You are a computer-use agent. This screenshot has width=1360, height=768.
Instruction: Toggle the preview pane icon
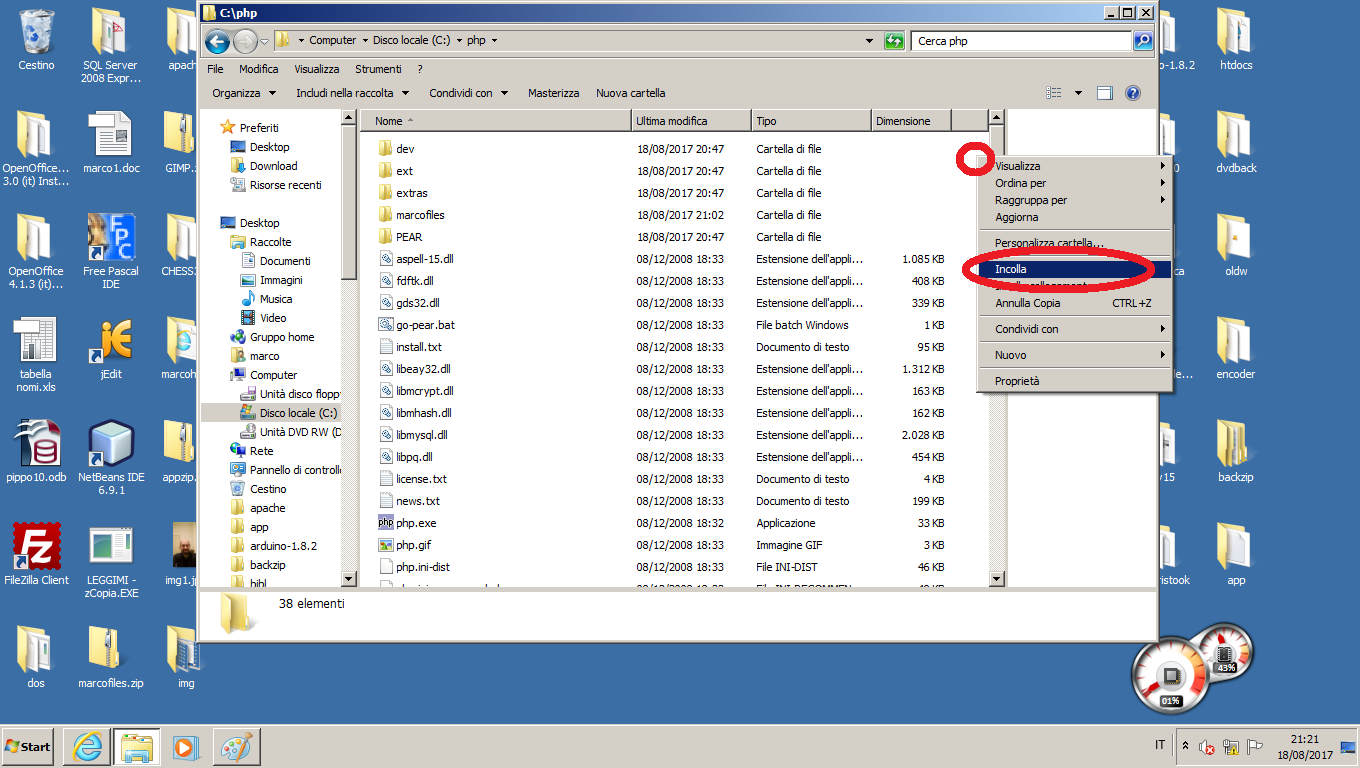pyautogui.click(x=1105, y=93)
